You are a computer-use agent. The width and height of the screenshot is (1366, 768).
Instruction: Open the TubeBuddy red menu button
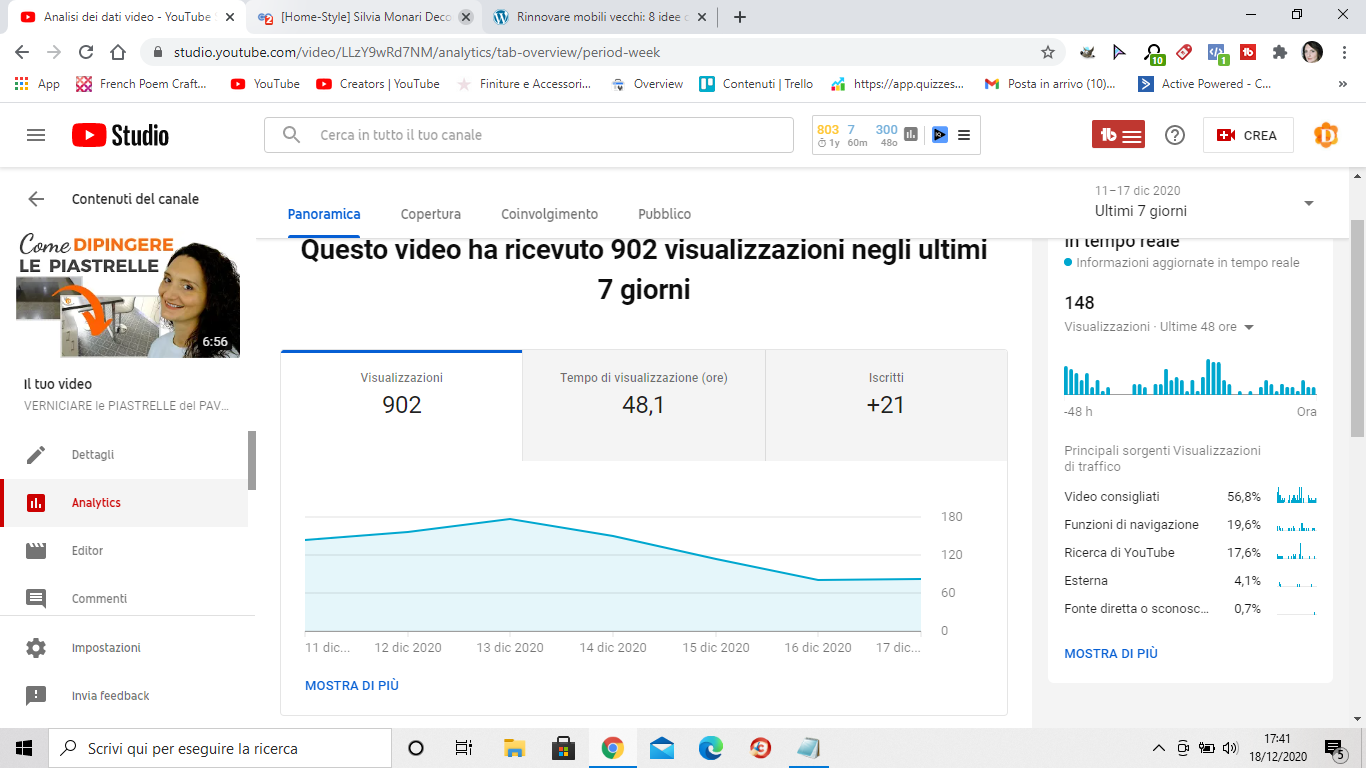tap(1118, 135)
